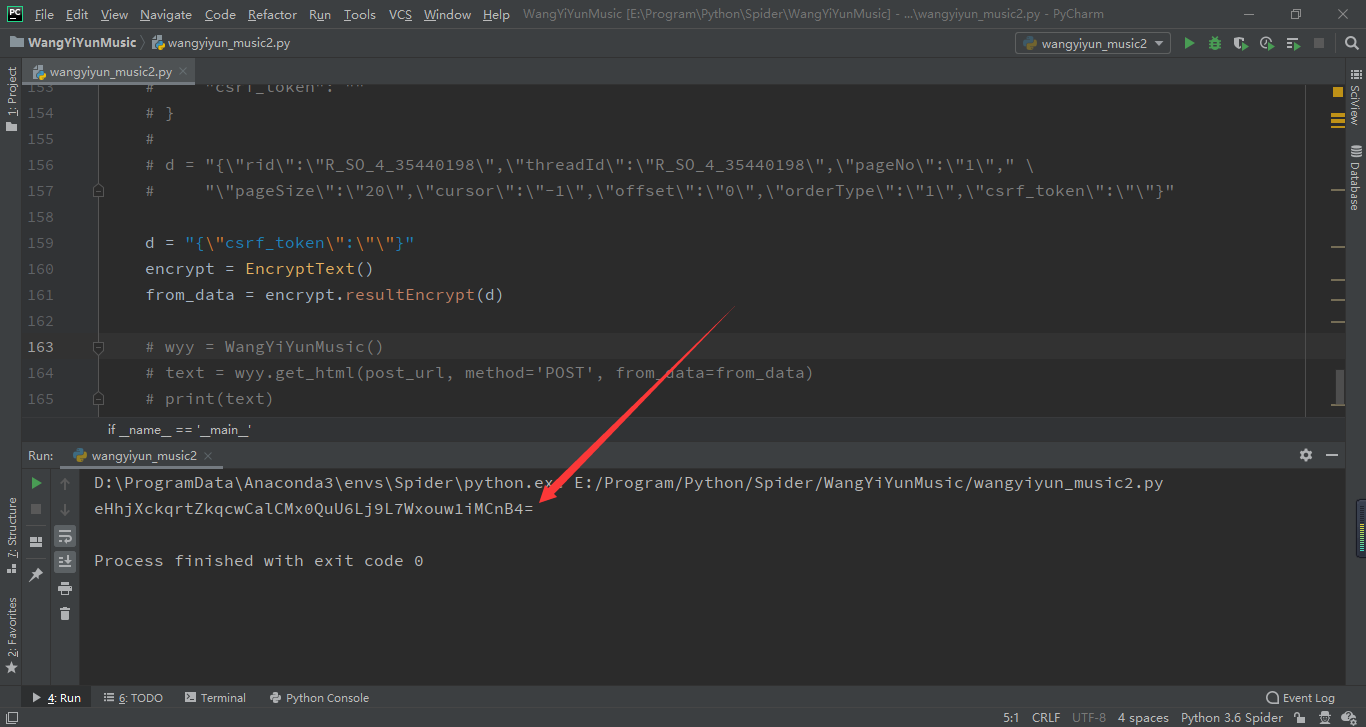Screen dimensions: 1366x727
Task: Pin the Run tab
Action: (x=36, y=574)
